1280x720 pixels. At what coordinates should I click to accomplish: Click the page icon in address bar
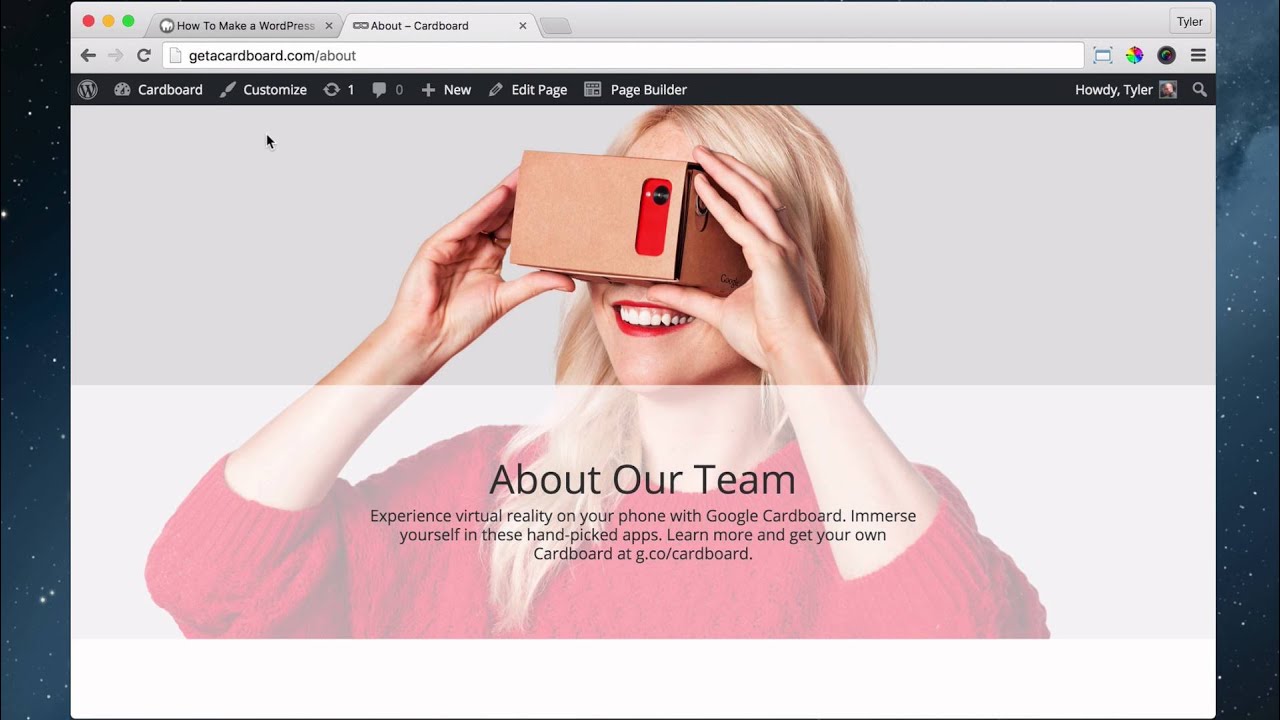[x=176, y=56]
